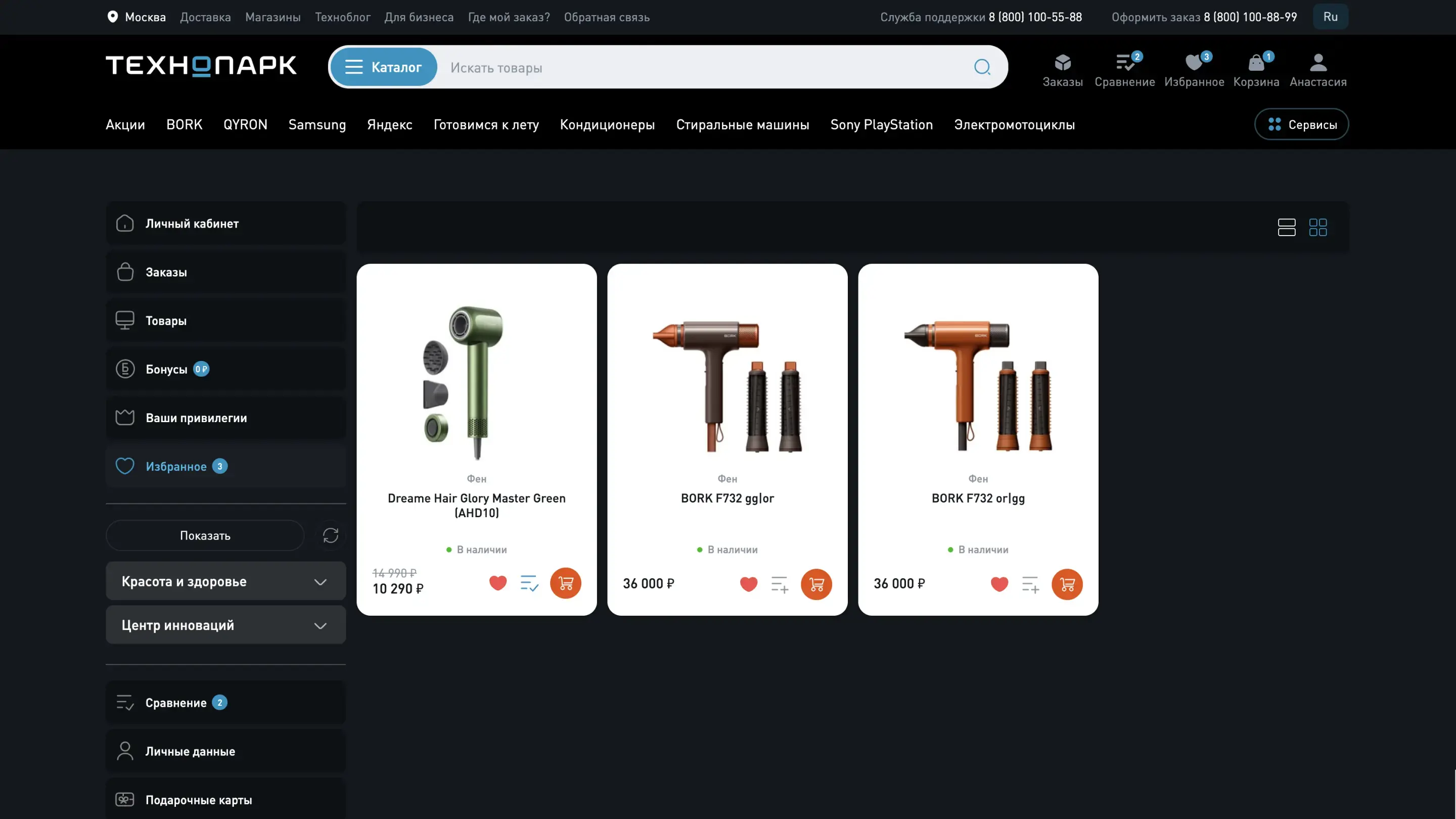Click the filter reset refresh icon
The image size is (1456, 819).
point(331,535)
